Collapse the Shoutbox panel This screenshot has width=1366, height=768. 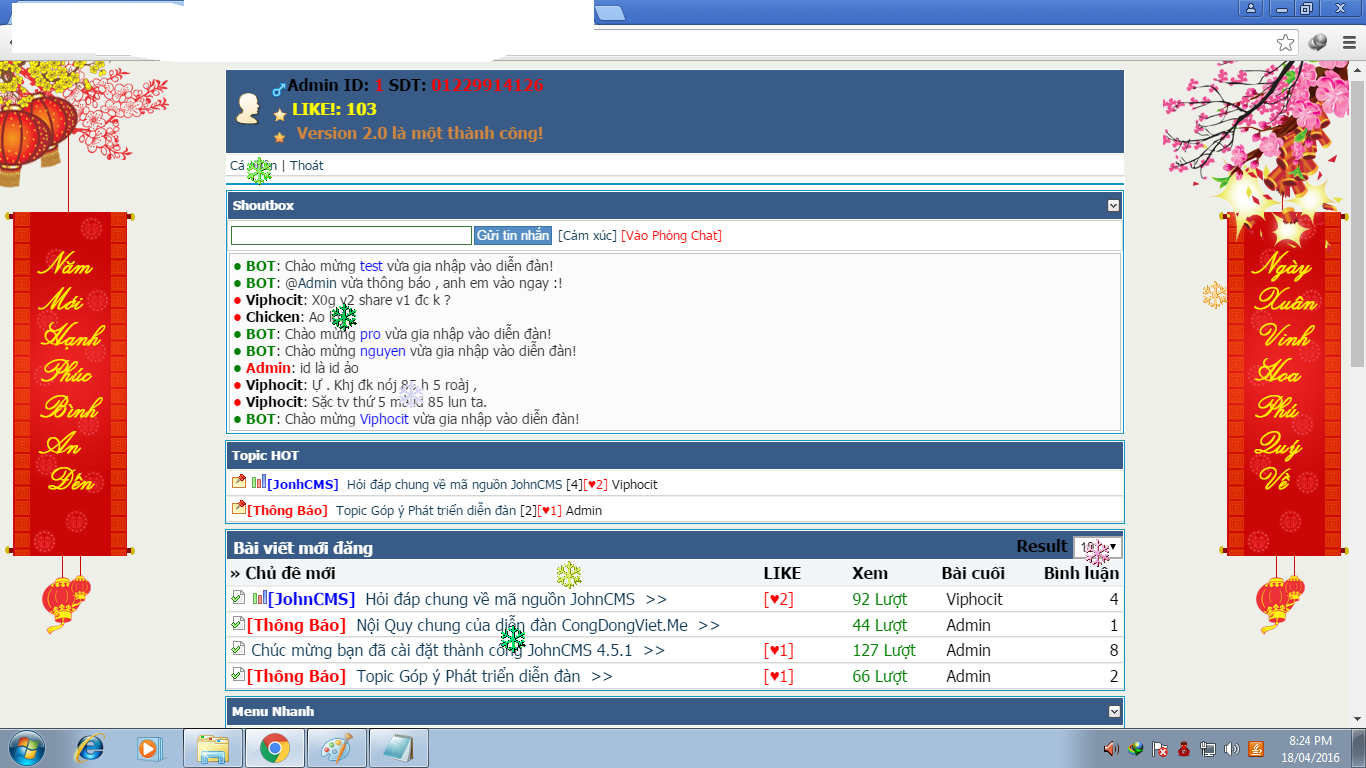tap(1113, 206)
